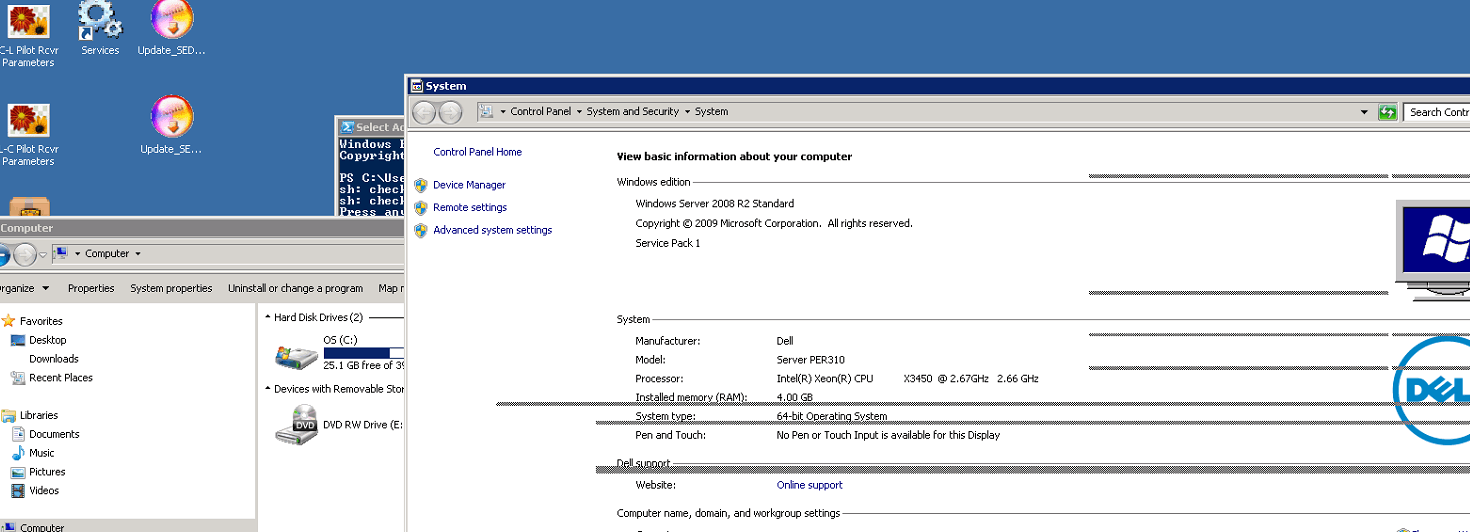Image resolution: width=1470 pixels, height=532 pixels.
Task: Click the refresh icon next to search box
Action: tap(1387, 112)
